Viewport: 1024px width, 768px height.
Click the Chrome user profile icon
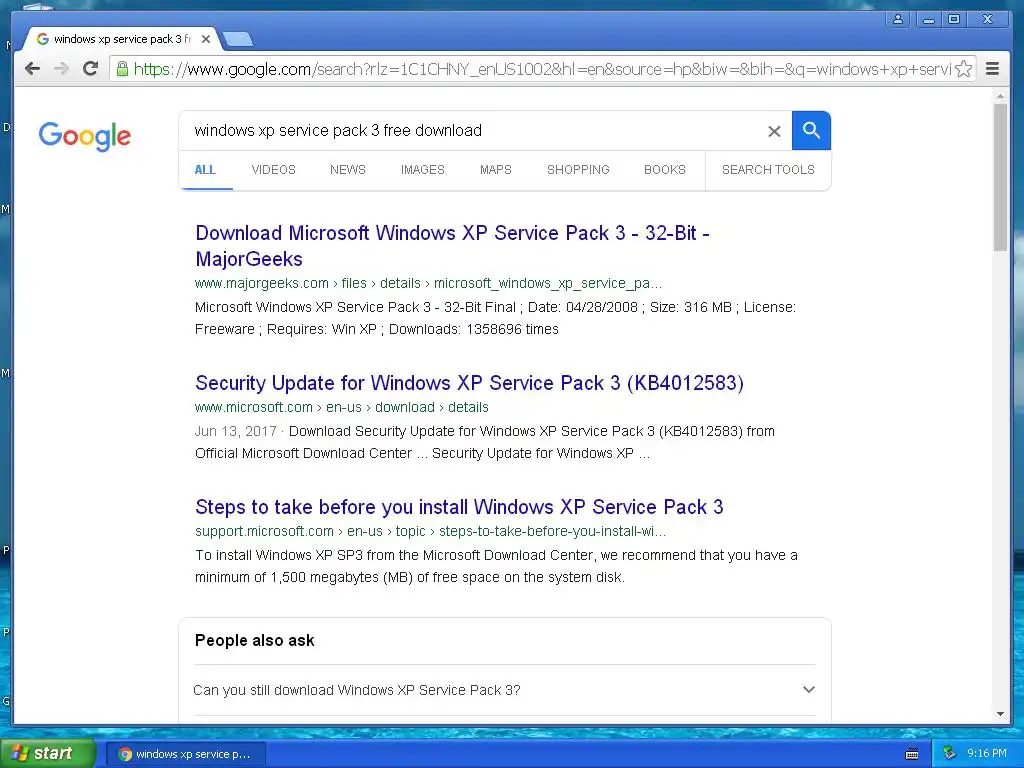point(898,19)
